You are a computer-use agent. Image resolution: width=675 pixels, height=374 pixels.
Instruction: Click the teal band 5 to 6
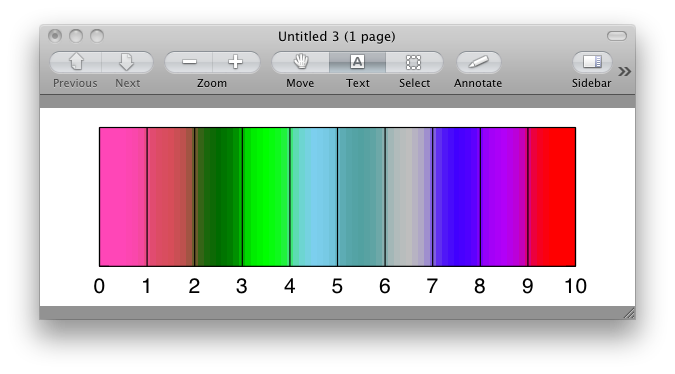(x=361, y=197)
